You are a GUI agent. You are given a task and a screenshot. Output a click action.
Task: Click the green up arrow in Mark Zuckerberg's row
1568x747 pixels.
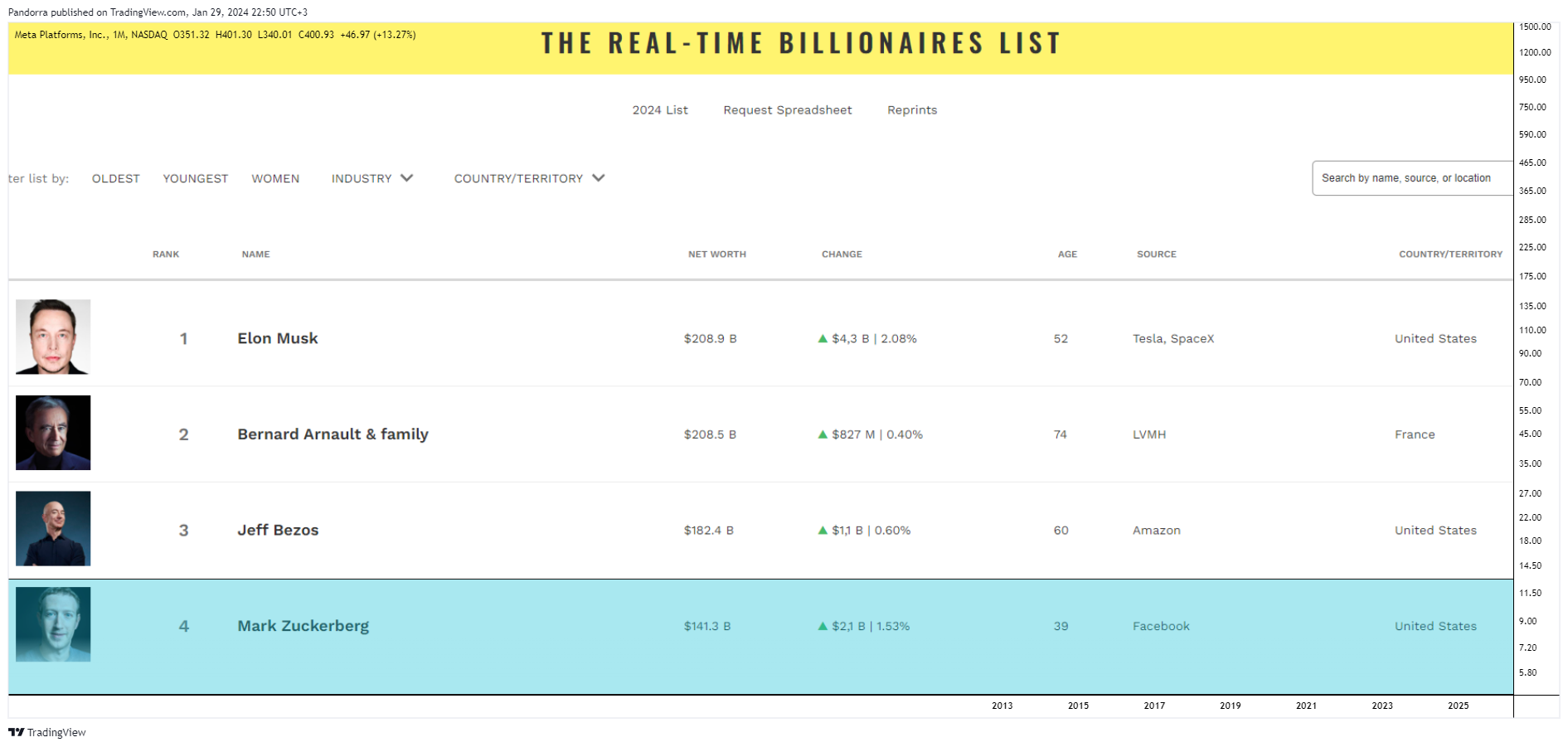click(823, 626)
